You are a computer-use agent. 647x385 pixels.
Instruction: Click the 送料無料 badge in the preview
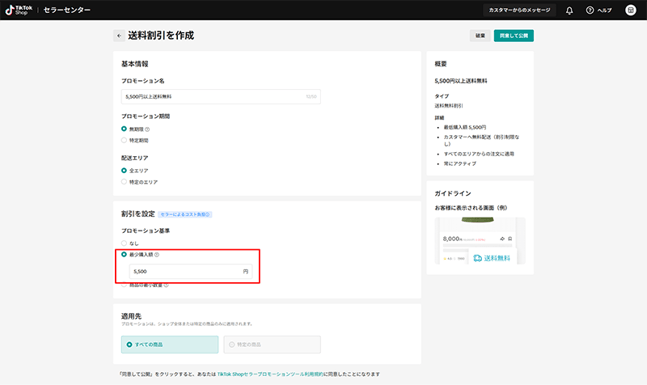click(x=492, y=258)
